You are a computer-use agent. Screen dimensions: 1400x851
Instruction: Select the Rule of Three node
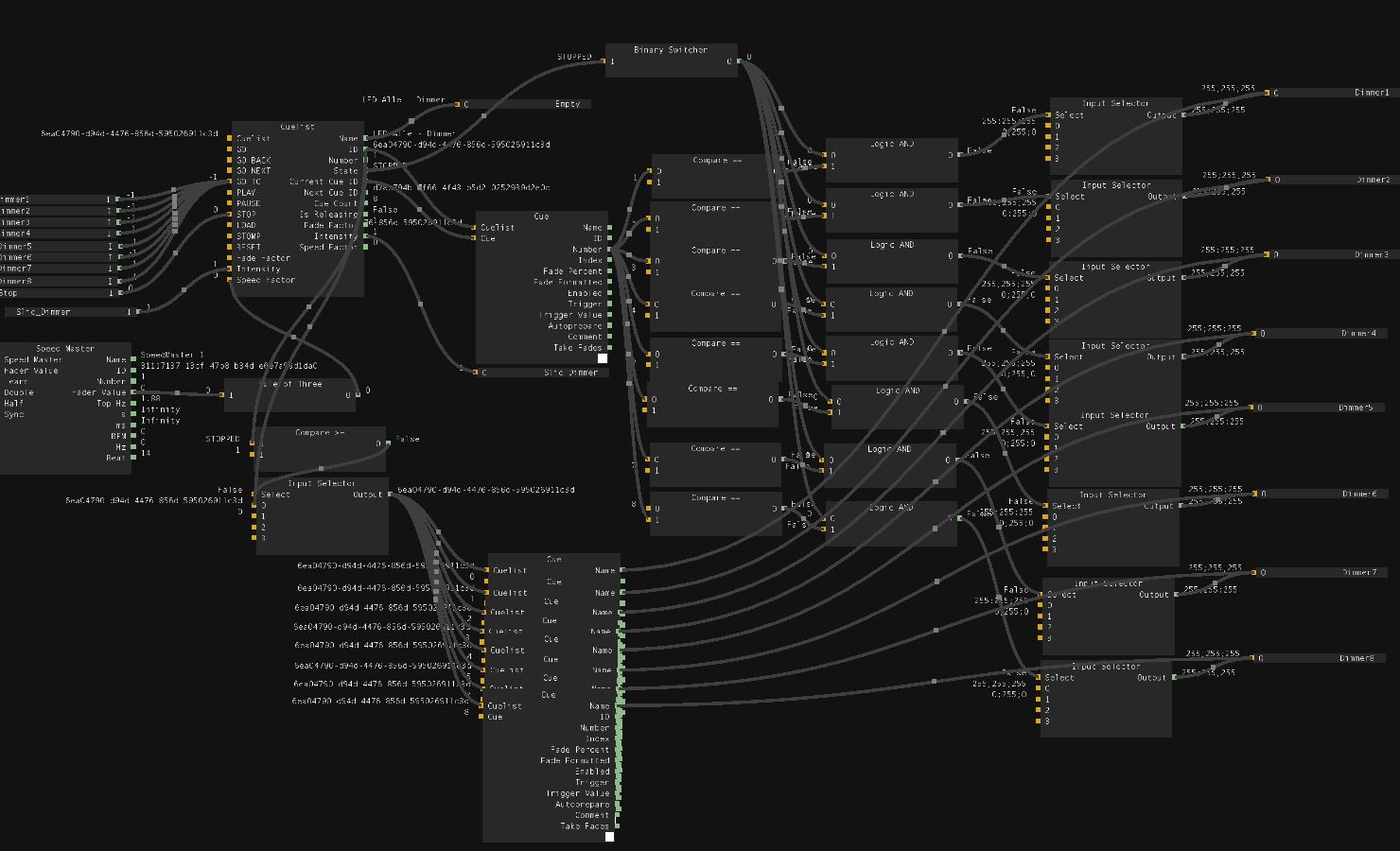290,385
